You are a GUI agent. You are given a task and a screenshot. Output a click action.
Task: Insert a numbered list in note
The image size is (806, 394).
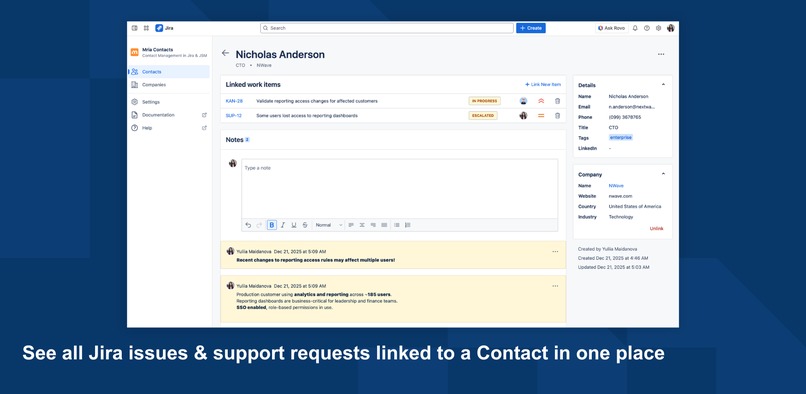point(408,225)
